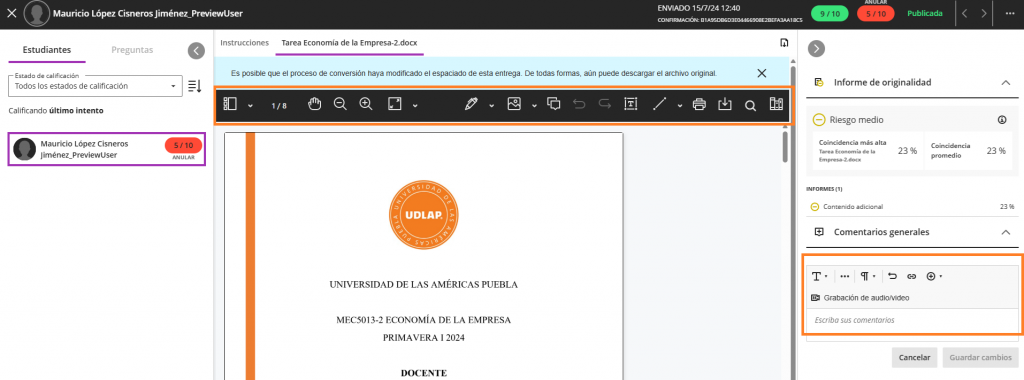This screenshot has width=1024, height=380.
Task: Select the image stamp tool
Action: tap(514, 104)
